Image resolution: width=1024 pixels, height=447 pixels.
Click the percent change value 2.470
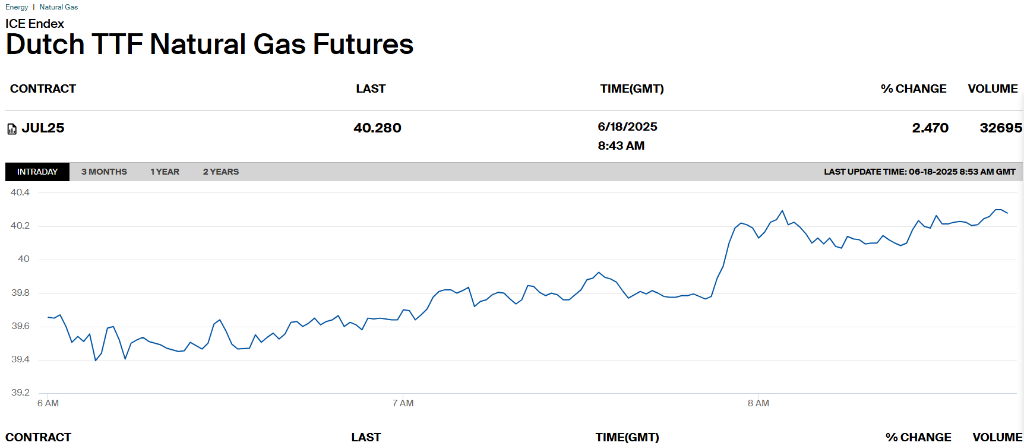[x=931, y=128]
